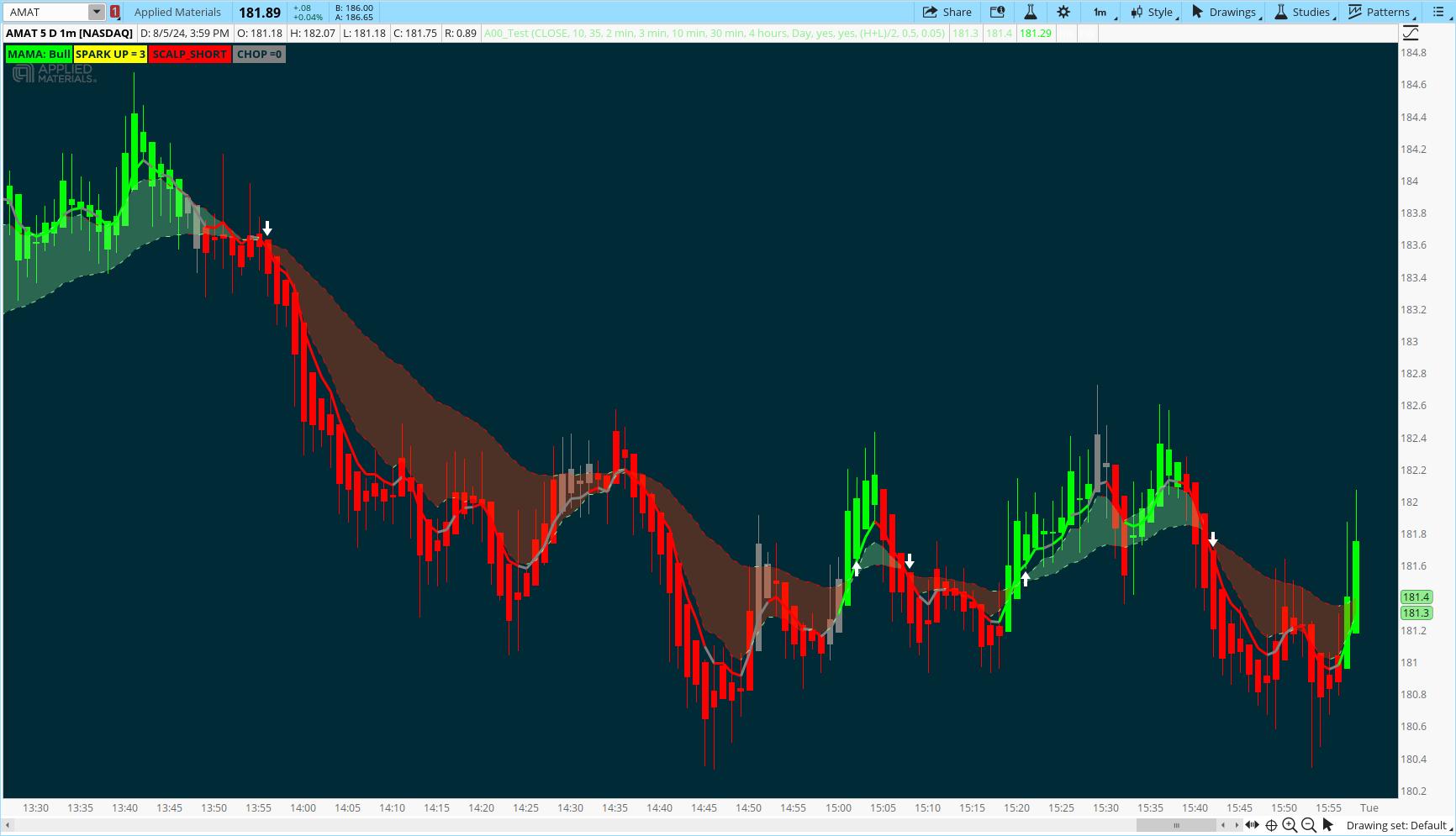Click the ask A: 186.65 quote
The image size is (1456, 836).
(354, 17)
